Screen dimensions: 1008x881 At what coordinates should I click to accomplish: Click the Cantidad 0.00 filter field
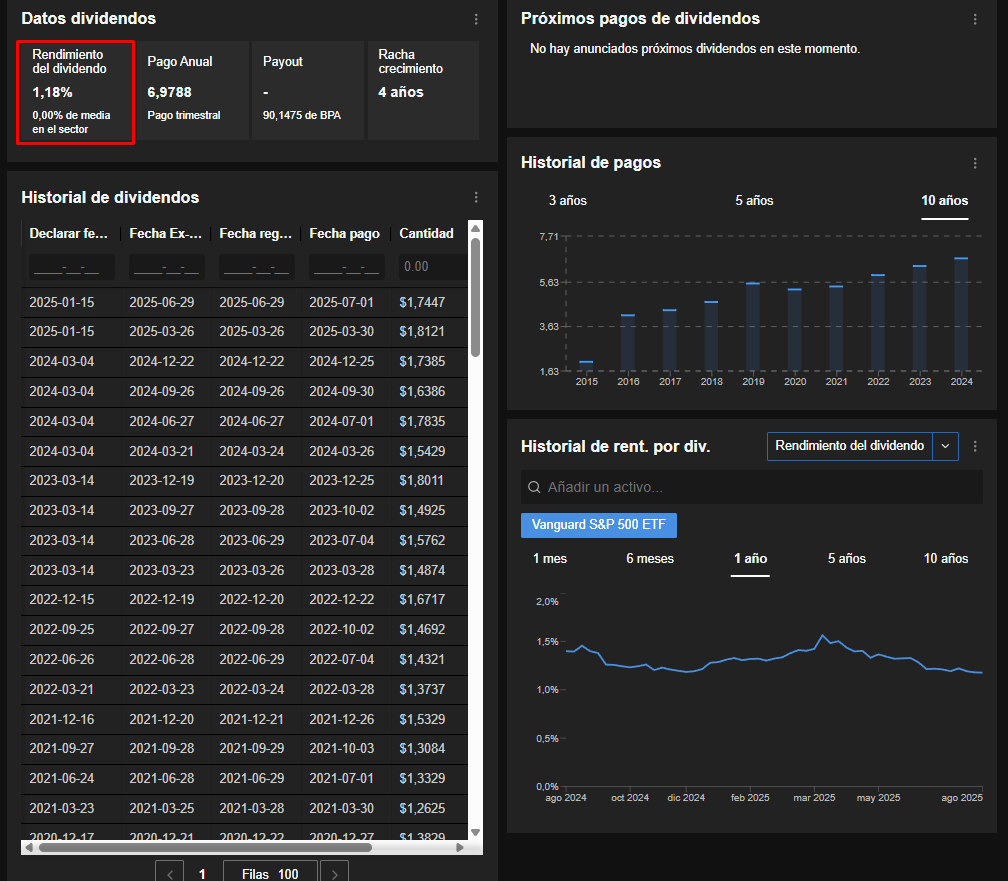click(x=433, y=267)
